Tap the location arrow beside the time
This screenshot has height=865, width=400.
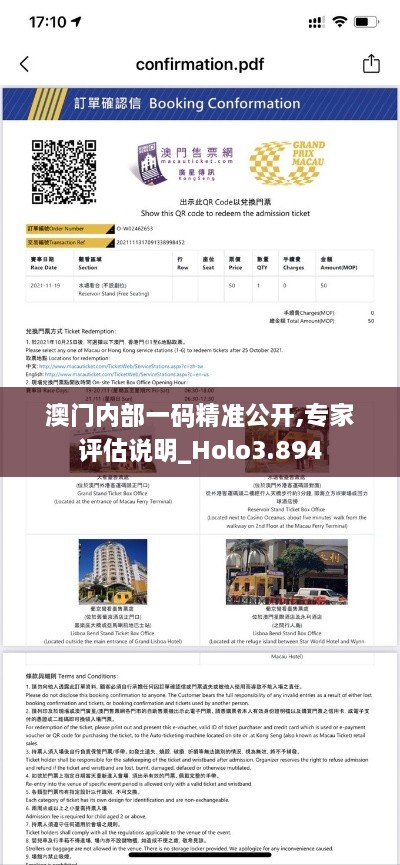(x=76, y=22)
